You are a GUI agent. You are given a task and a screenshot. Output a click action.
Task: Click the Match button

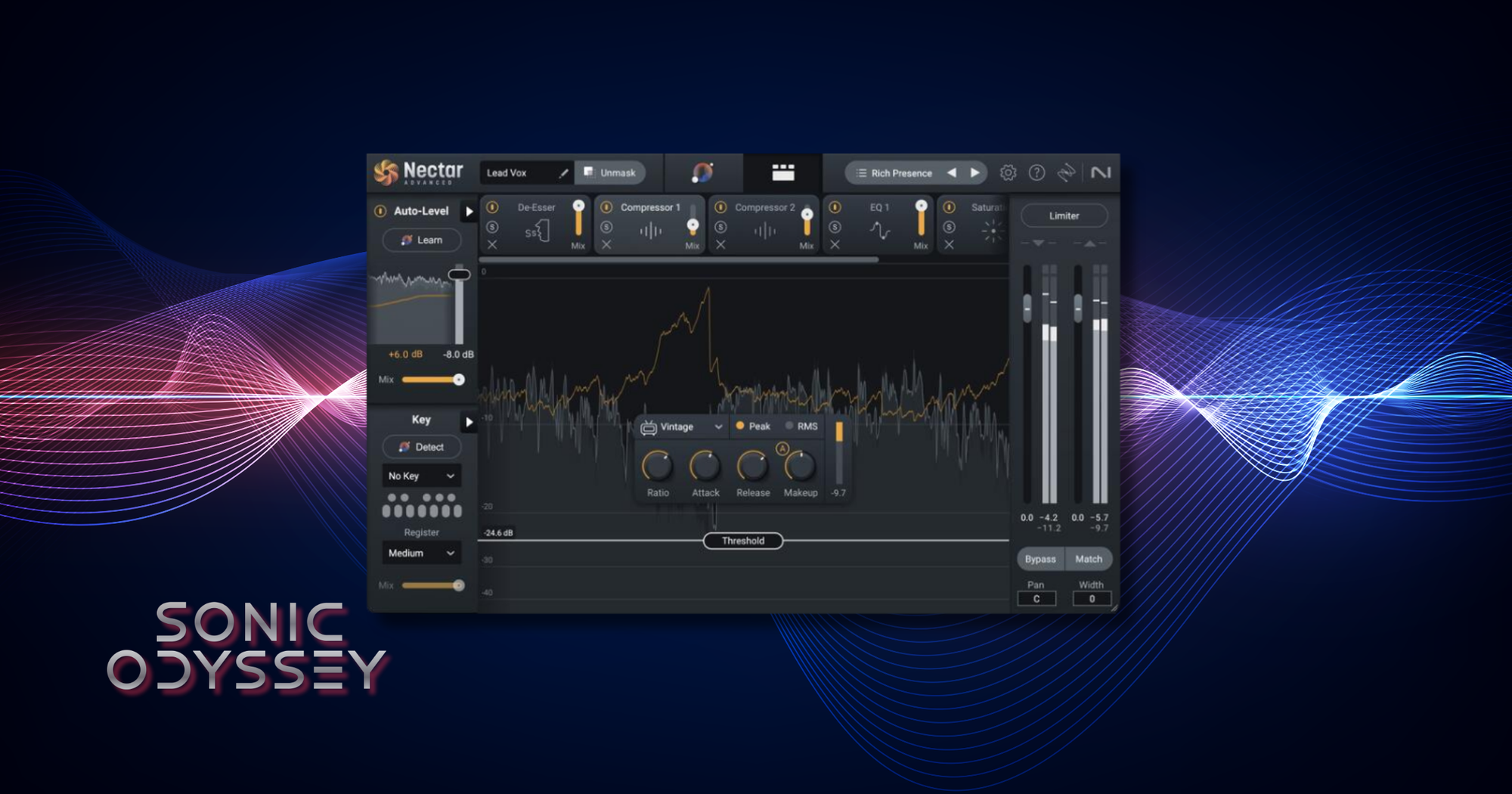coord(1089,560)
